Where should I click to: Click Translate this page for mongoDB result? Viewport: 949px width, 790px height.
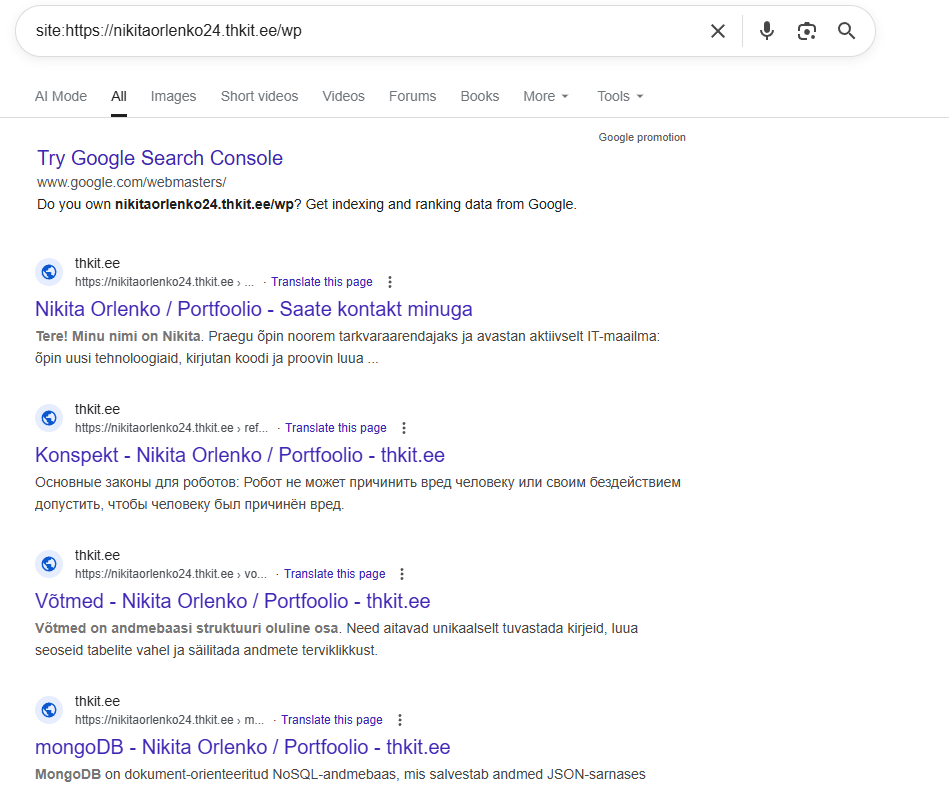(x=331, y=720)
